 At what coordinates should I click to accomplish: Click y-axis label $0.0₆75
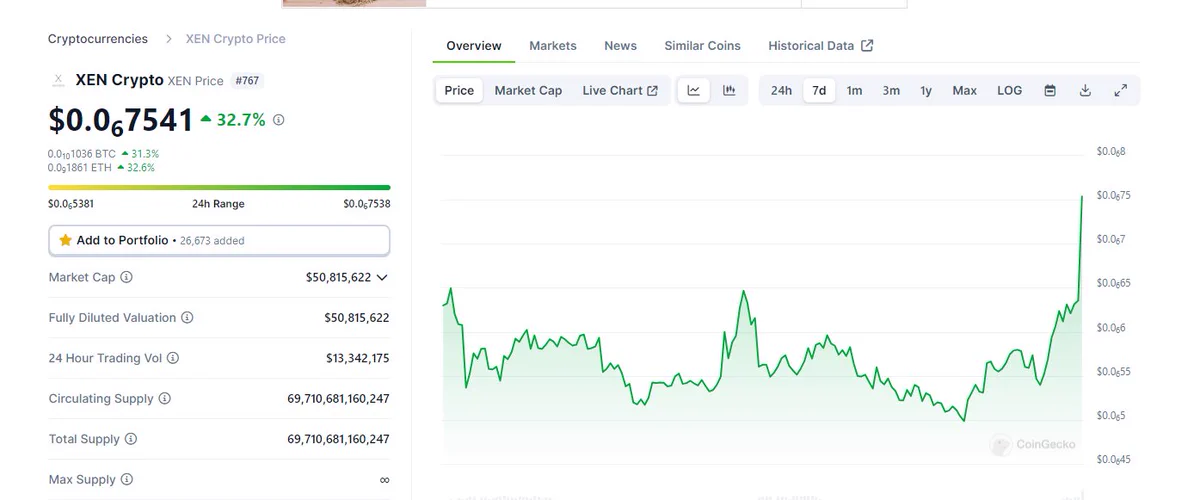click(x=1112, y=196)
